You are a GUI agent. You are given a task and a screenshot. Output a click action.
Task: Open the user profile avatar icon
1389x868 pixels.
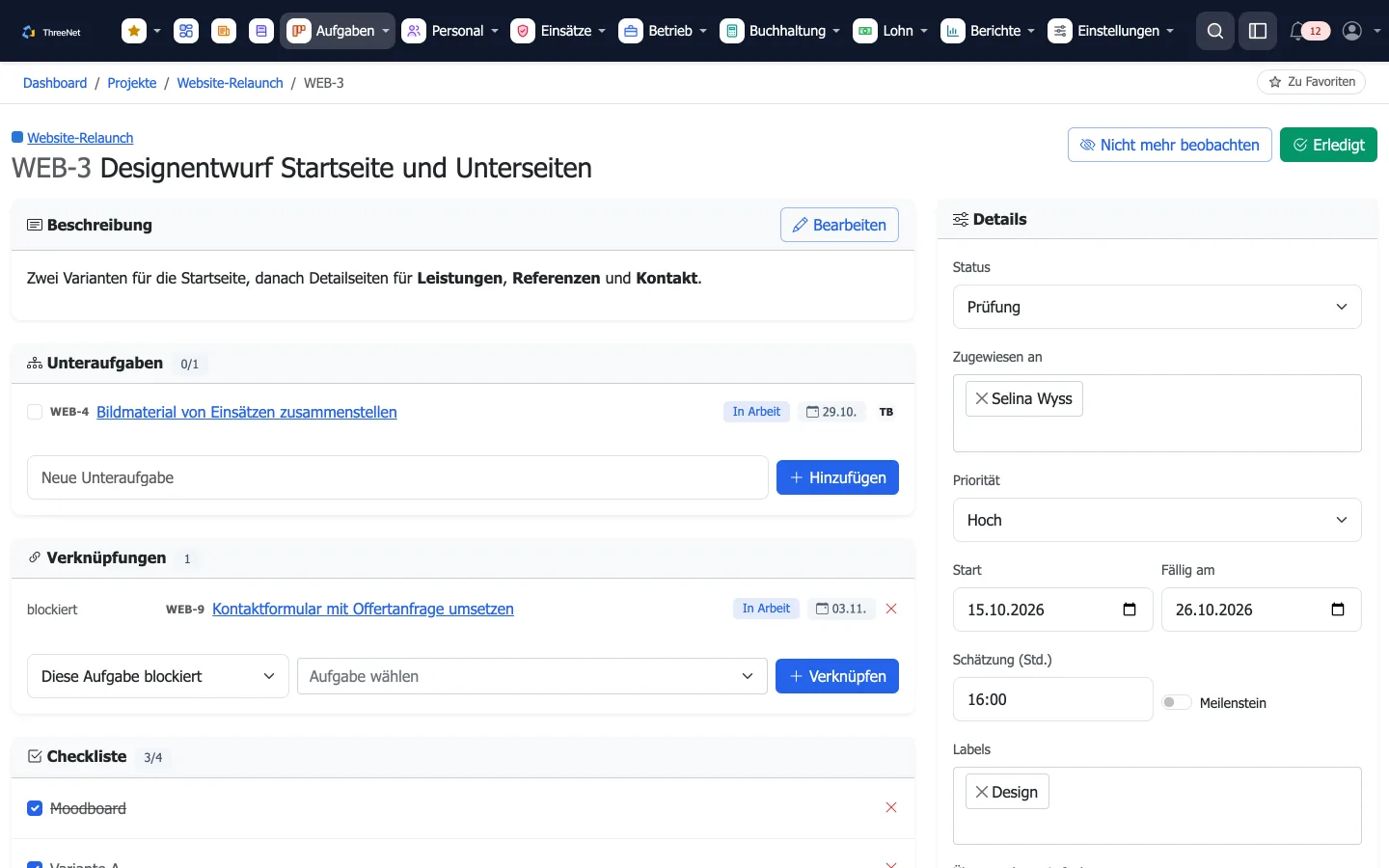(1352, 31)
